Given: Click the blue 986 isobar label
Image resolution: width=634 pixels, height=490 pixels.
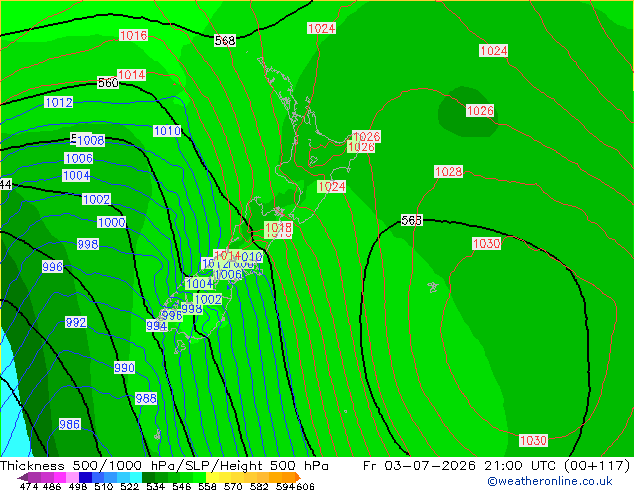Looking at the screenshot, I should tap(70, 424).
